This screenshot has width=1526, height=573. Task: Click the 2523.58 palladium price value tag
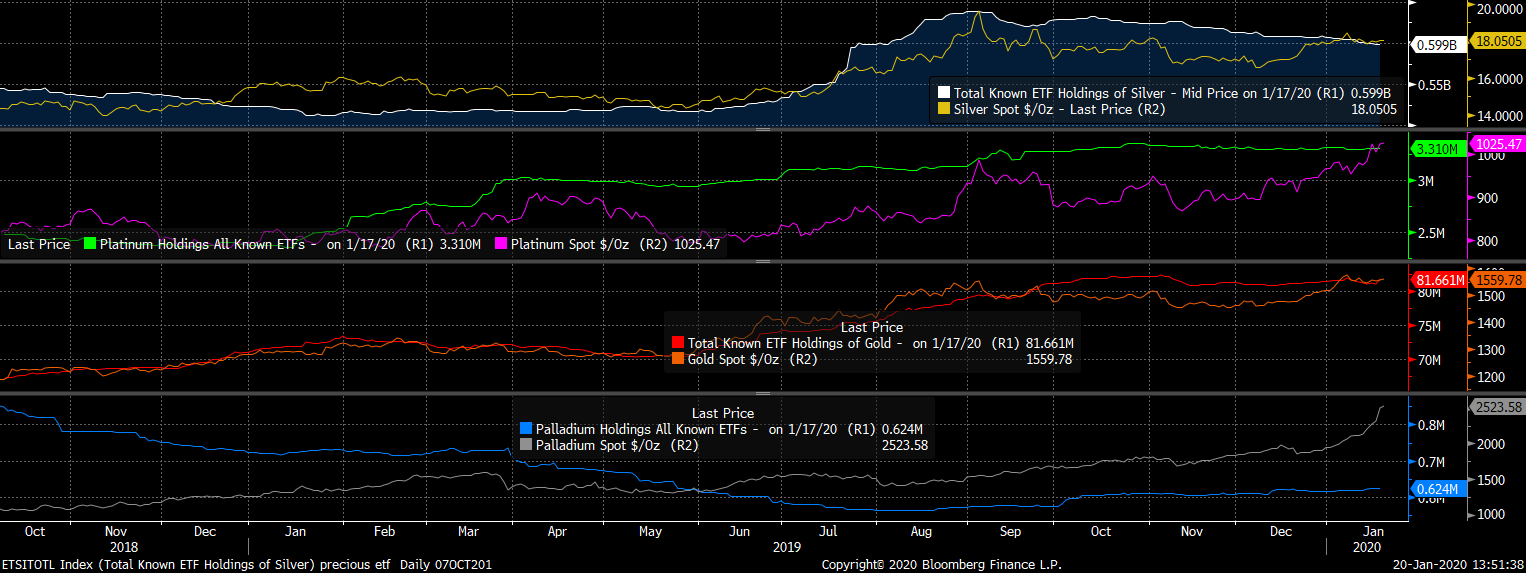point(1497,407)
